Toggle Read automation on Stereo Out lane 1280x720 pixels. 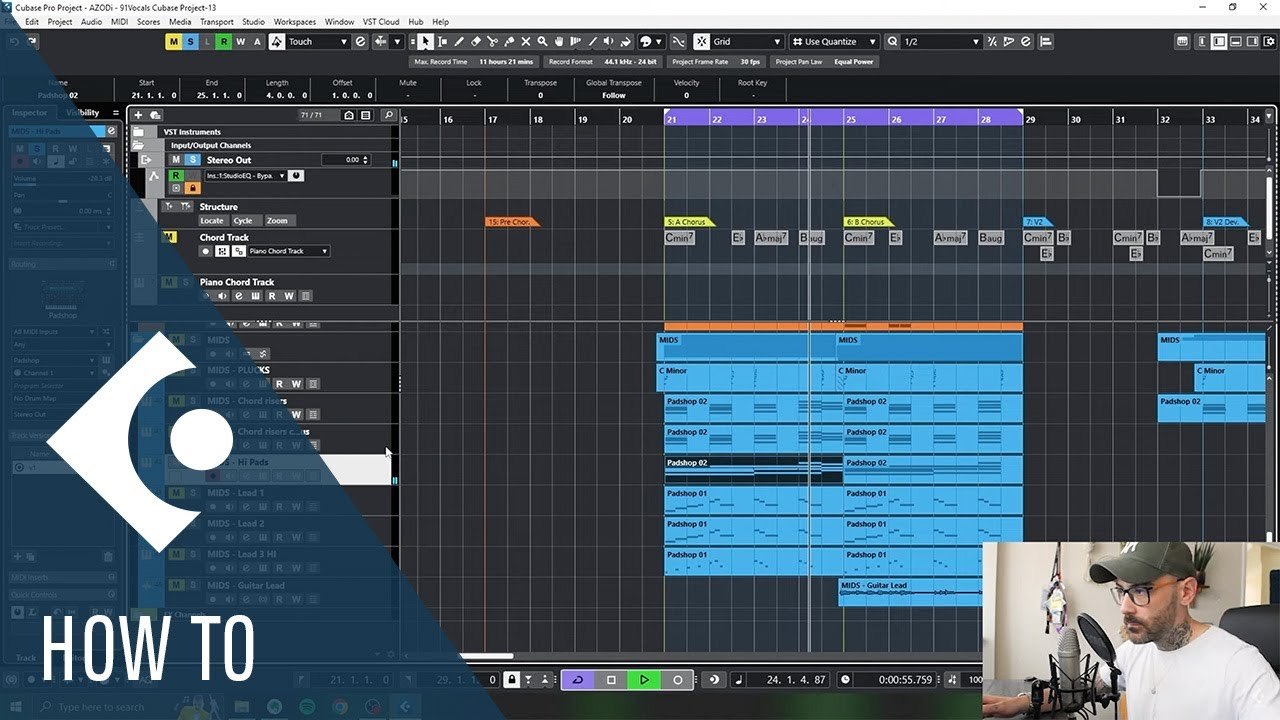tap(176, 175)
